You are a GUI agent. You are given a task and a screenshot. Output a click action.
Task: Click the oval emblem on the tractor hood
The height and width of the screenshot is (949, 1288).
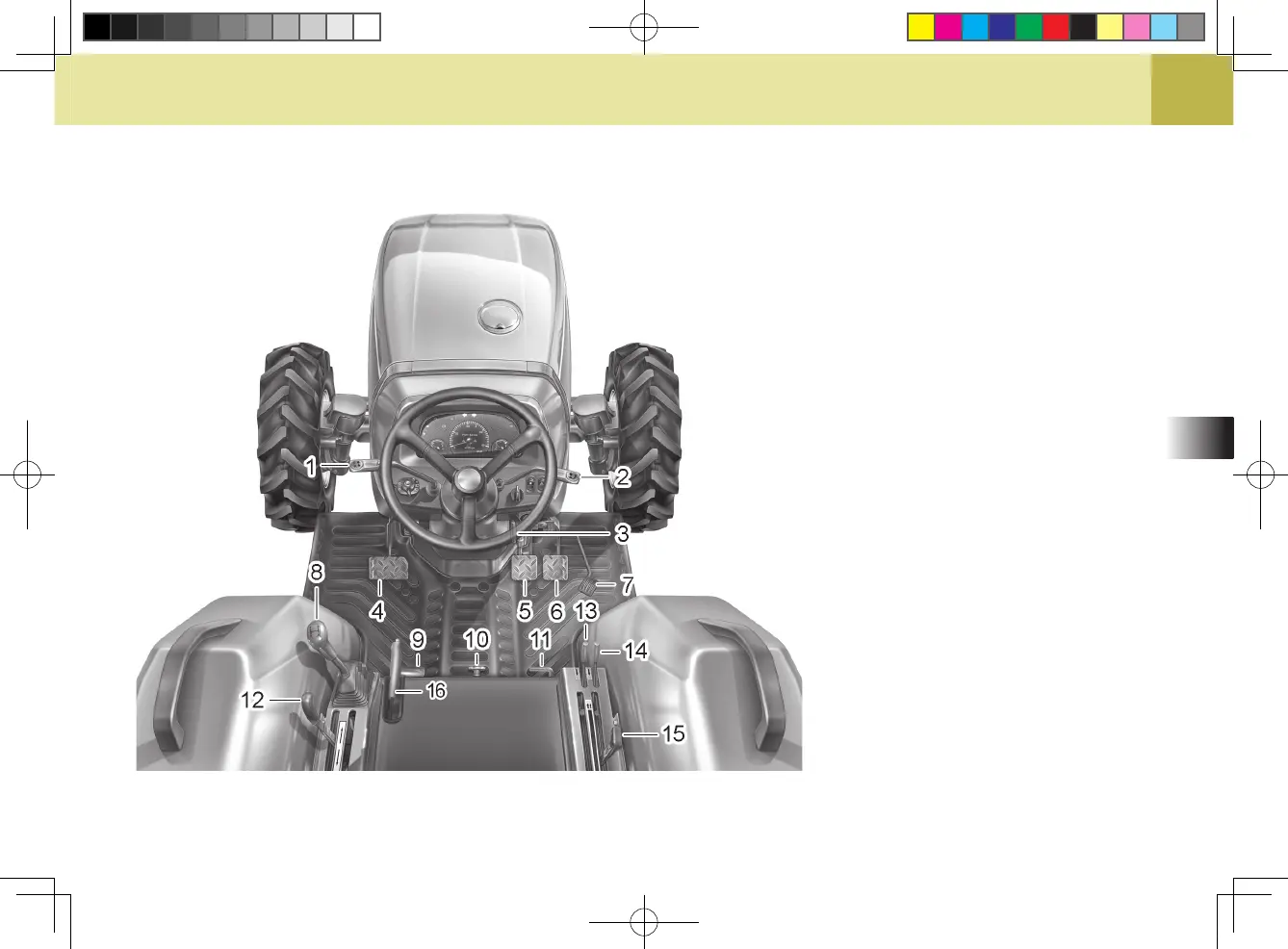500,315
